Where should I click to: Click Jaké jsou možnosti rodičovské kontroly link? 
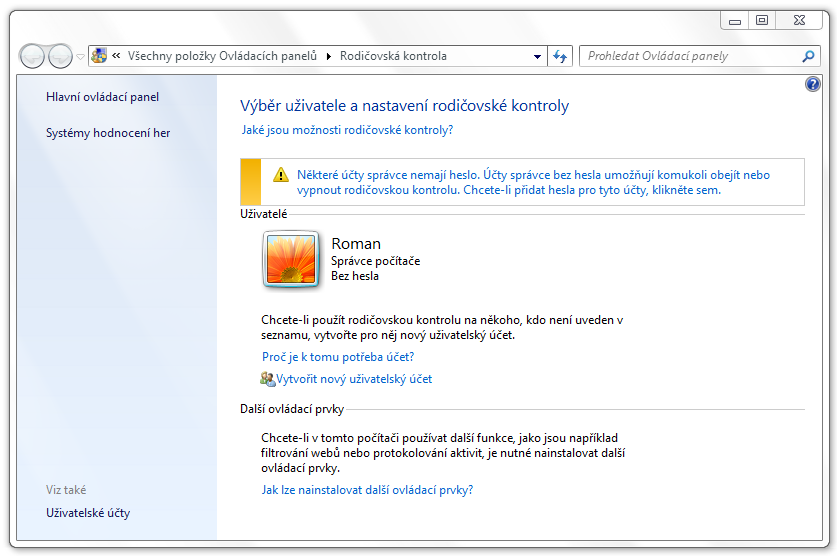coord(348,130)
